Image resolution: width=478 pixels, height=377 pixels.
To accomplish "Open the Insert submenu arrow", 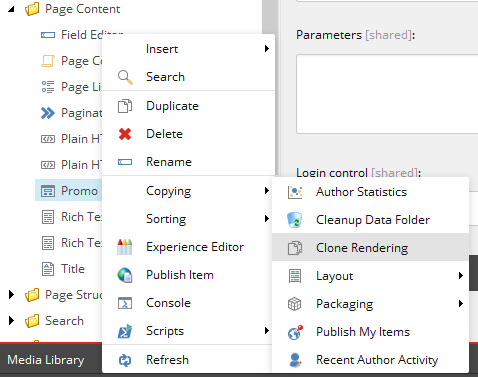I will (x=267, y=49).
